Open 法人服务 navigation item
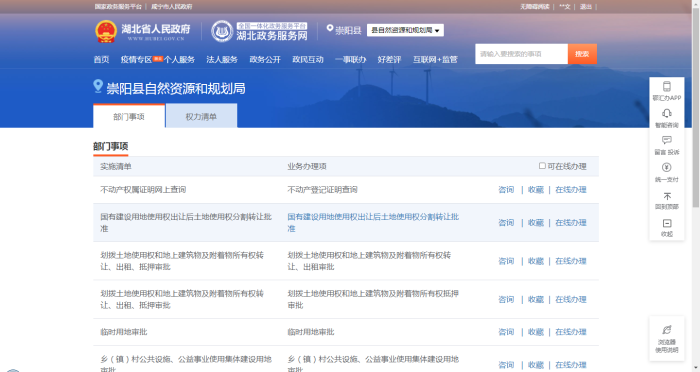Viewport: 700px width, 372px height. click(x=222, y=59)
